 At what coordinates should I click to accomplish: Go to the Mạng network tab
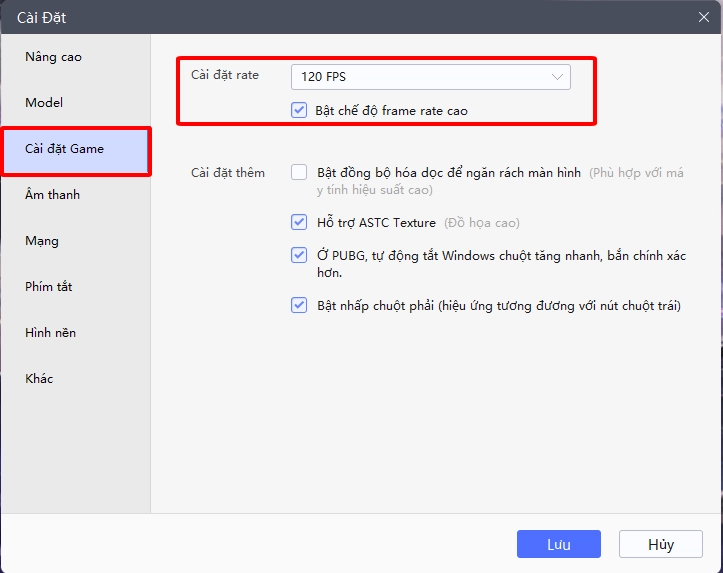click(x=42, y=241)
